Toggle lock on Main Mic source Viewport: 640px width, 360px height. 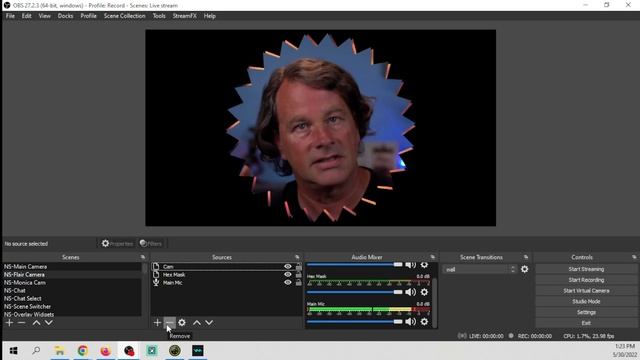(299, 282)
